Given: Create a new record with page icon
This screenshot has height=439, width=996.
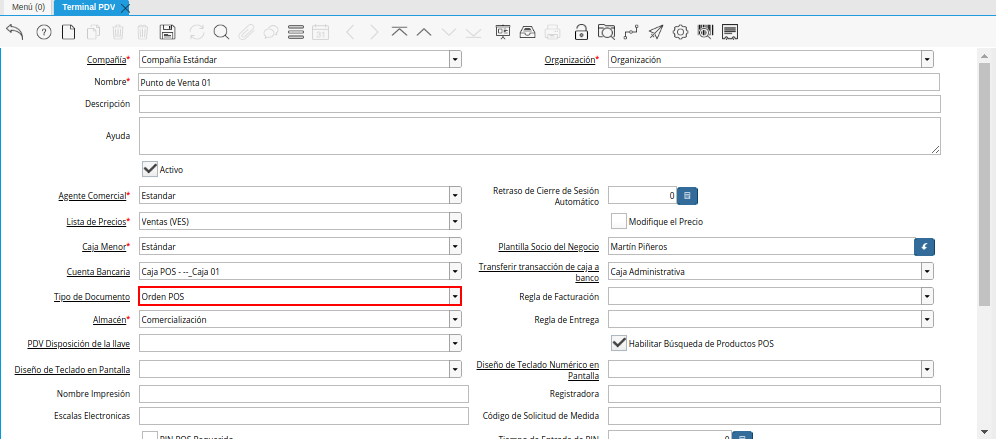Looking at the screenshot, I should coord(68,32).
